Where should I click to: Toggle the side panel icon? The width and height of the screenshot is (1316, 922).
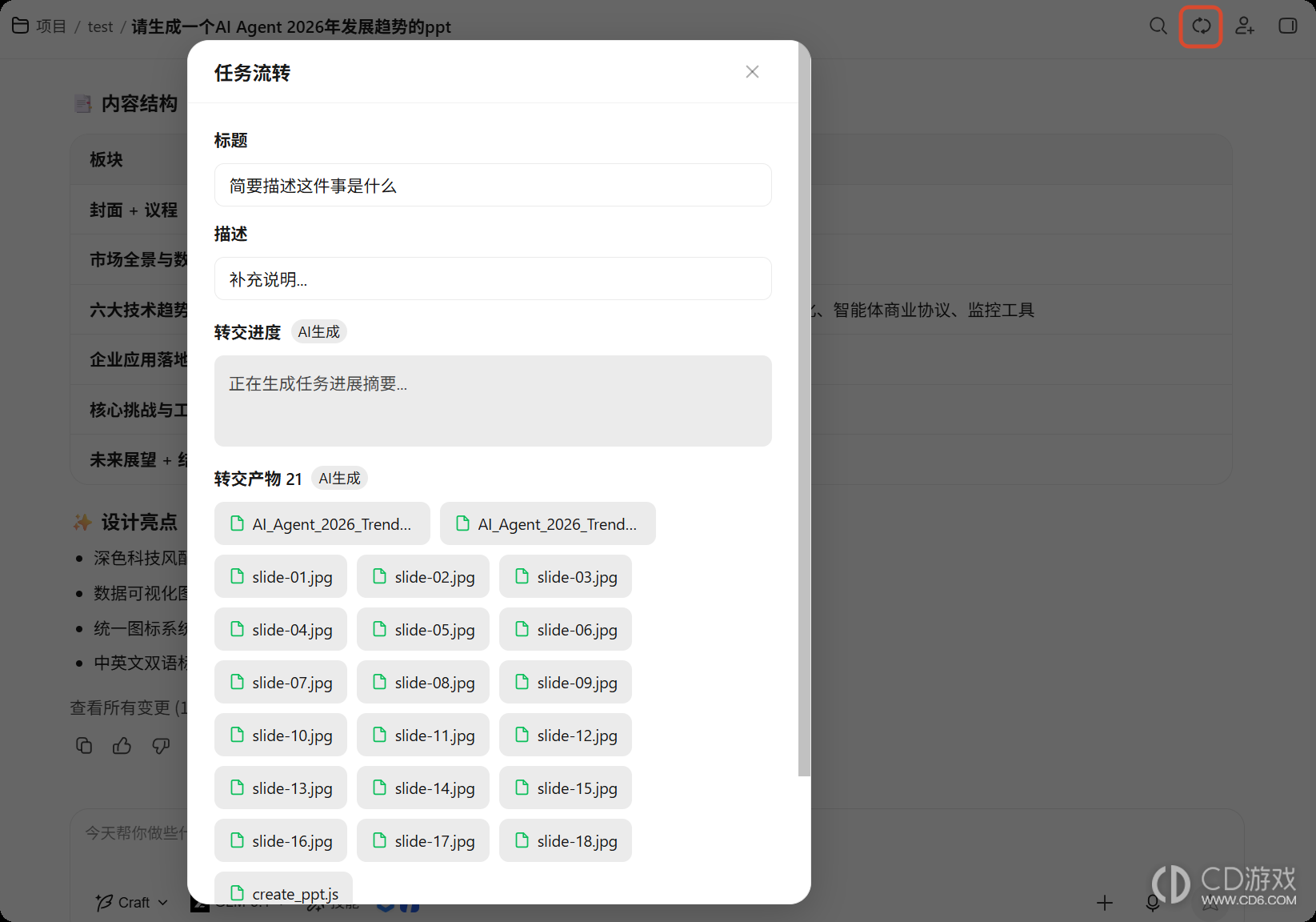(1287, 26)
